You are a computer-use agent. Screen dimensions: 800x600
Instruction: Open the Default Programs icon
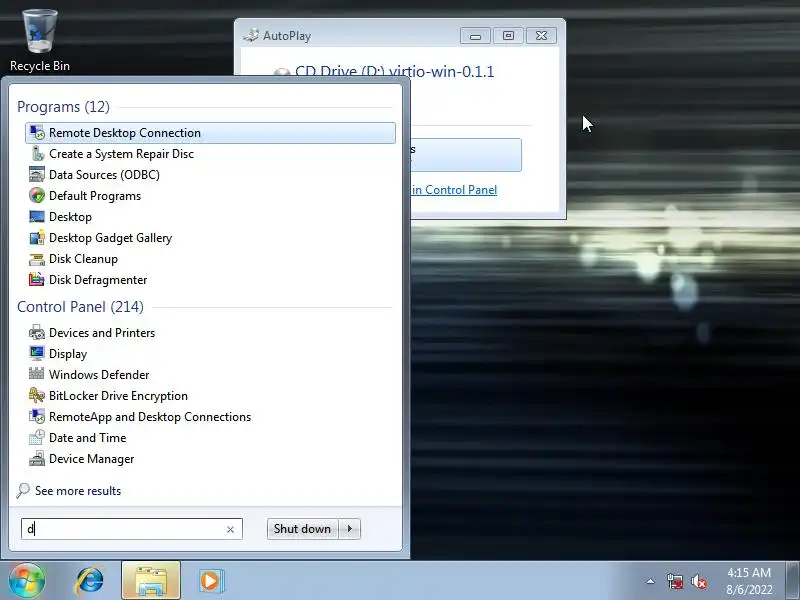point(37,195)
